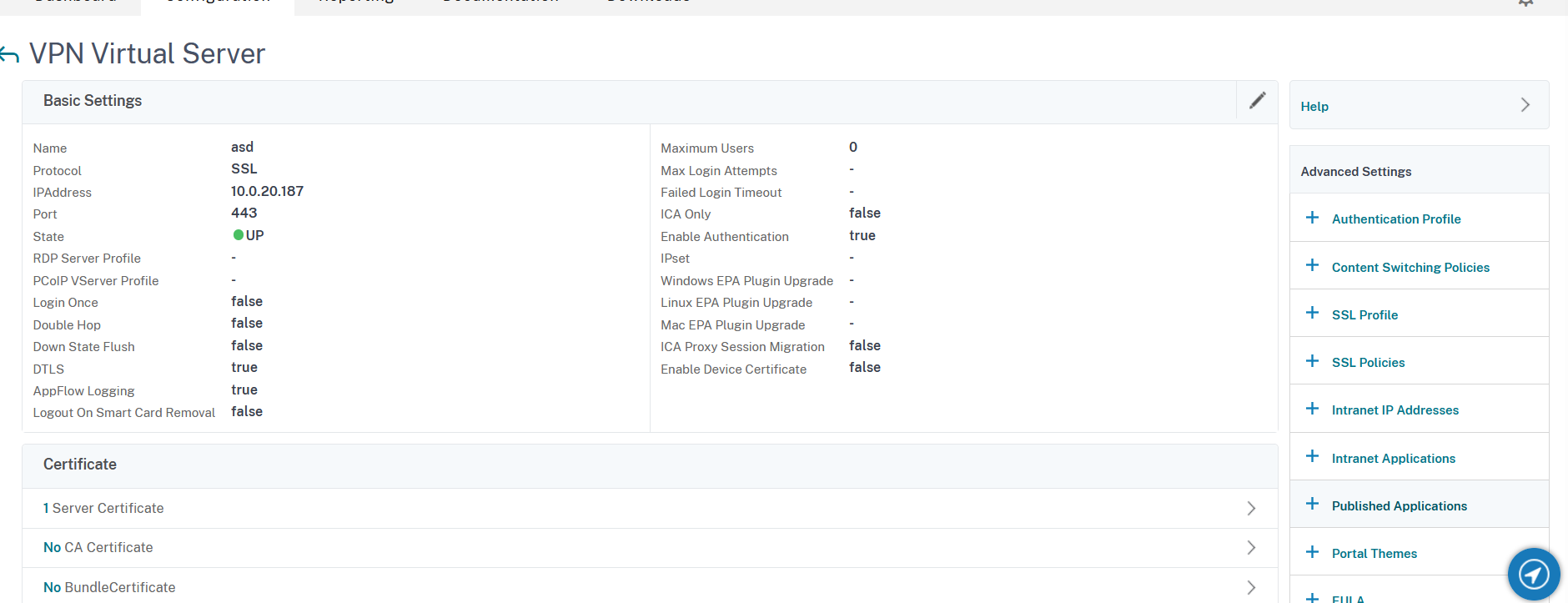Click the back arrow beside VPN Virtual Server
The height and width of the screenshot is (603, 1568).
point(9,55)
